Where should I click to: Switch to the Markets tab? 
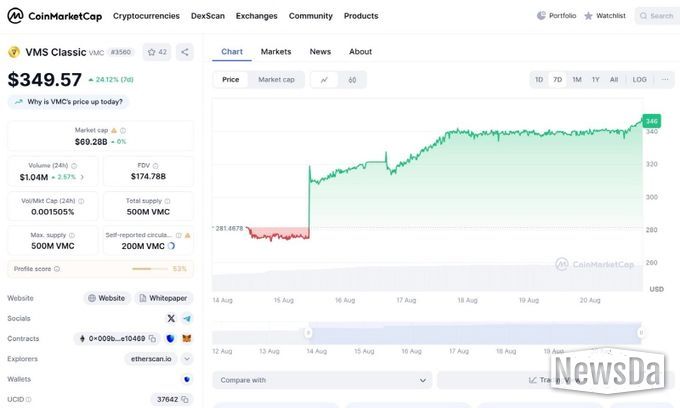(x=276, y=52)
